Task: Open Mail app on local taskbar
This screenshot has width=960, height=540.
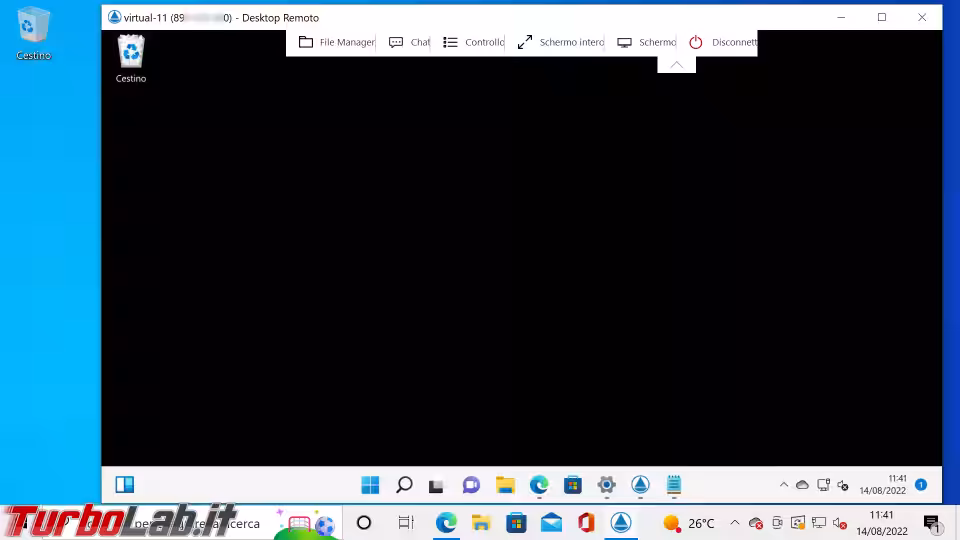Action: 551,523
